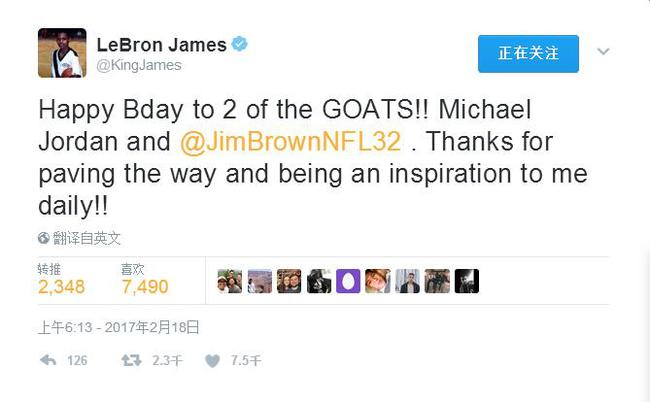This screenshot has width=650, height=402.
Task: Click the purple egg avatar
Action: point(348,281)
